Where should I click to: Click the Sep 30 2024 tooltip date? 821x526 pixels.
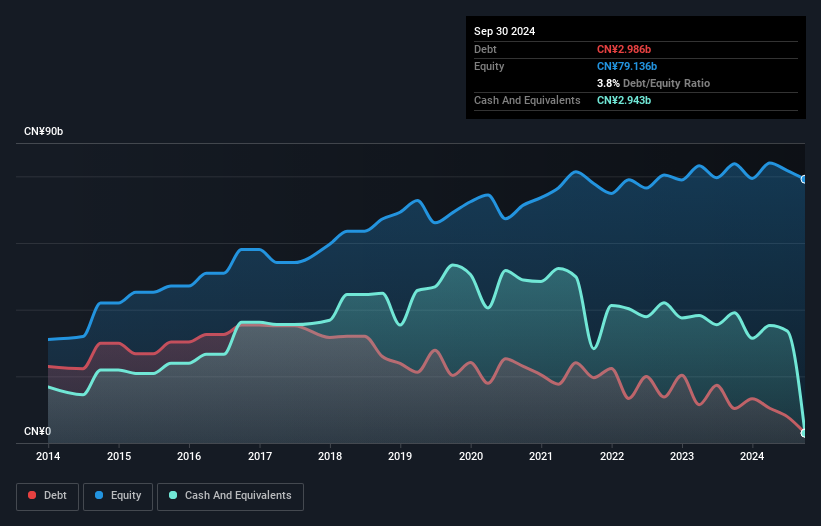504,31
